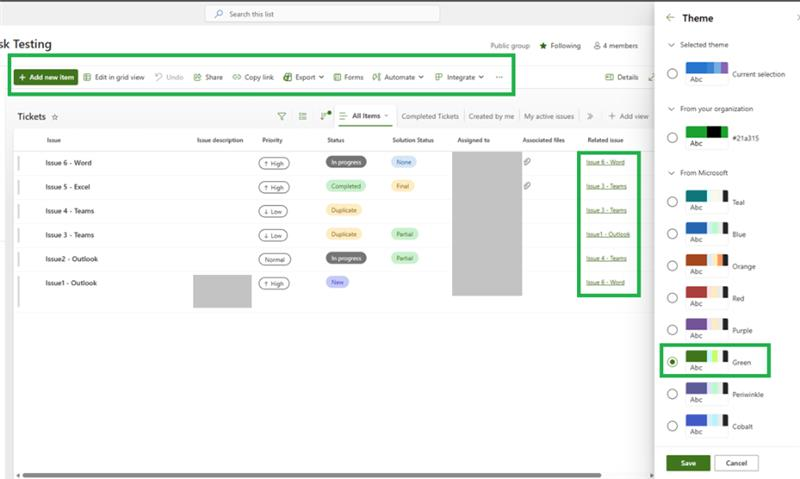Select the Teal theme radio button
Viewport: 800px width, 479px height.
click(x=672, y=202)
